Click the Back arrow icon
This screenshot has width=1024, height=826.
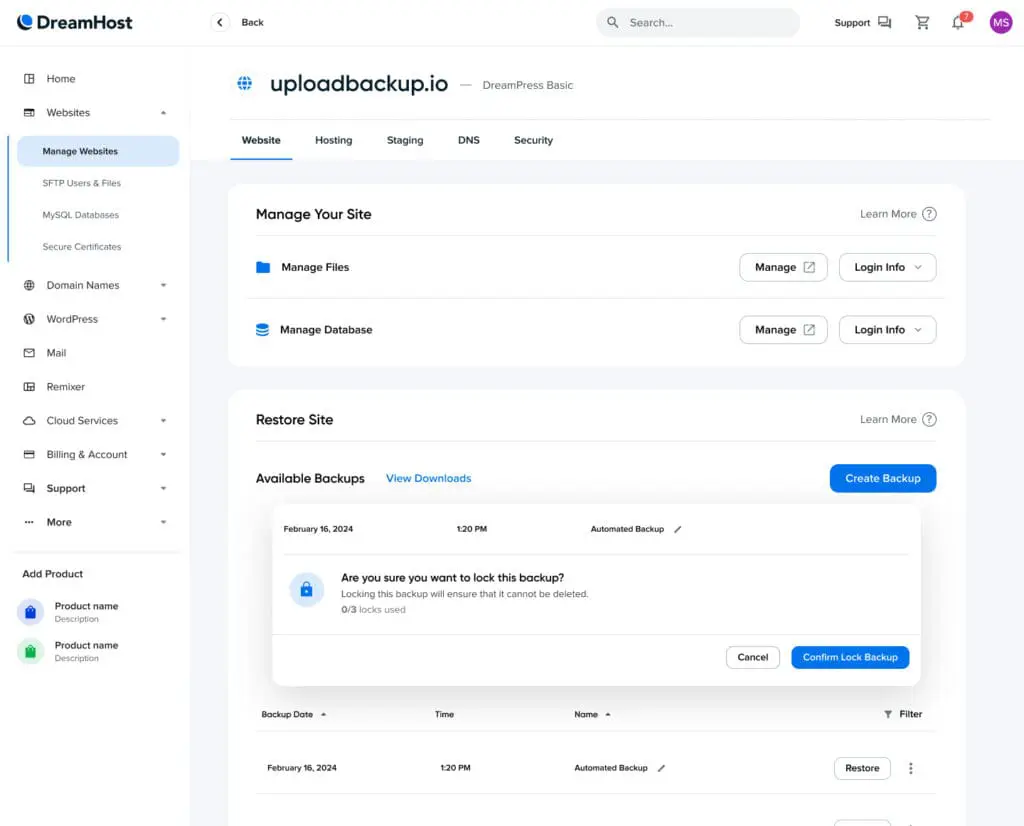(220, 22)
